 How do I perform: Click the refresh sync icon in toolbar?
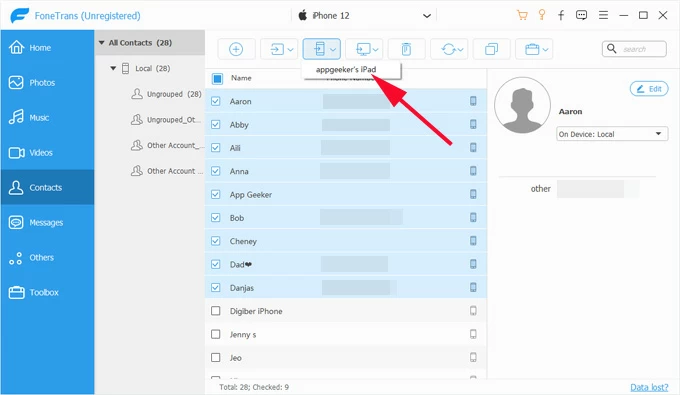(451, 49)
